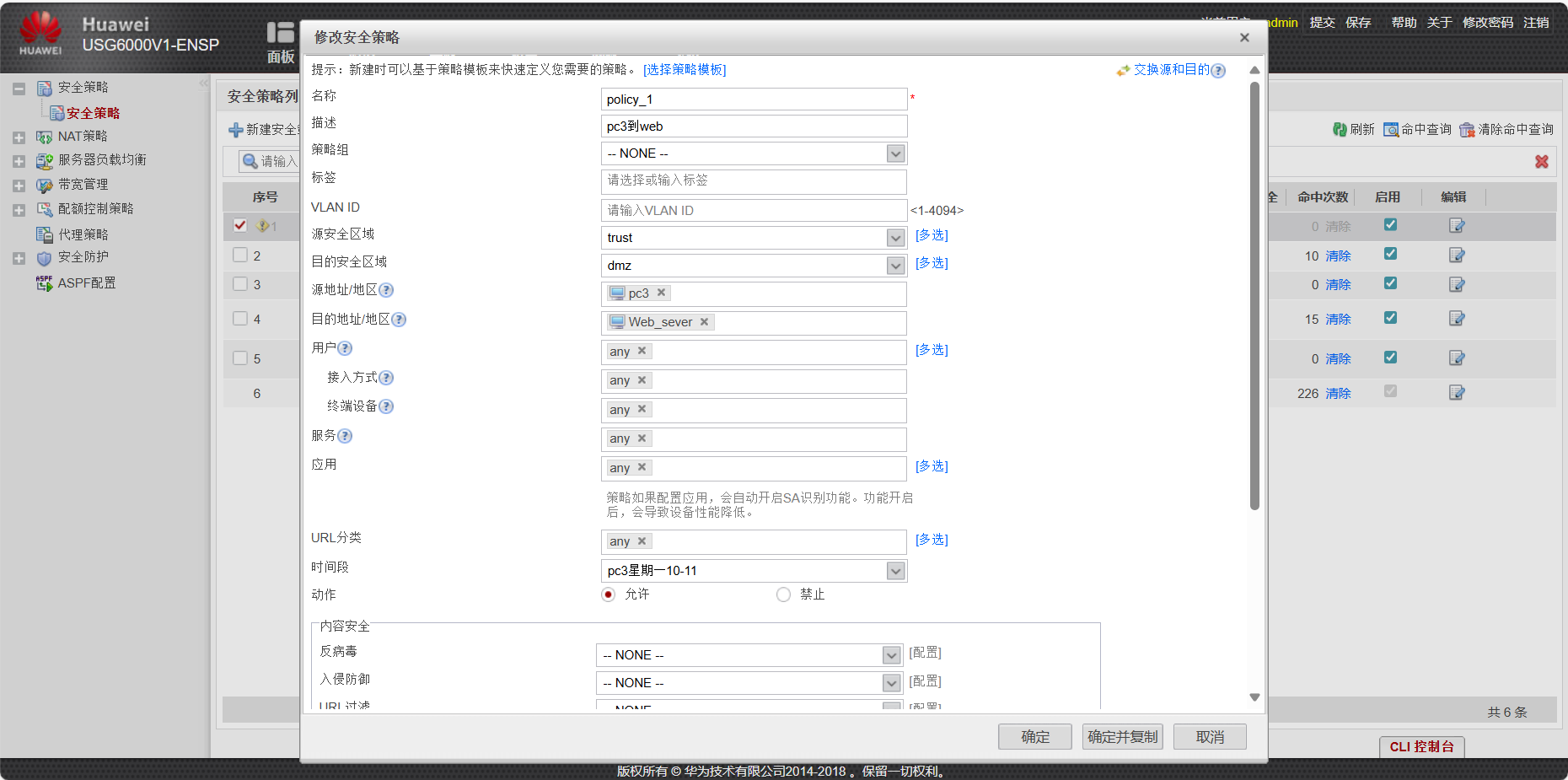Open help icon next to 服务 label

click(345, 436)
